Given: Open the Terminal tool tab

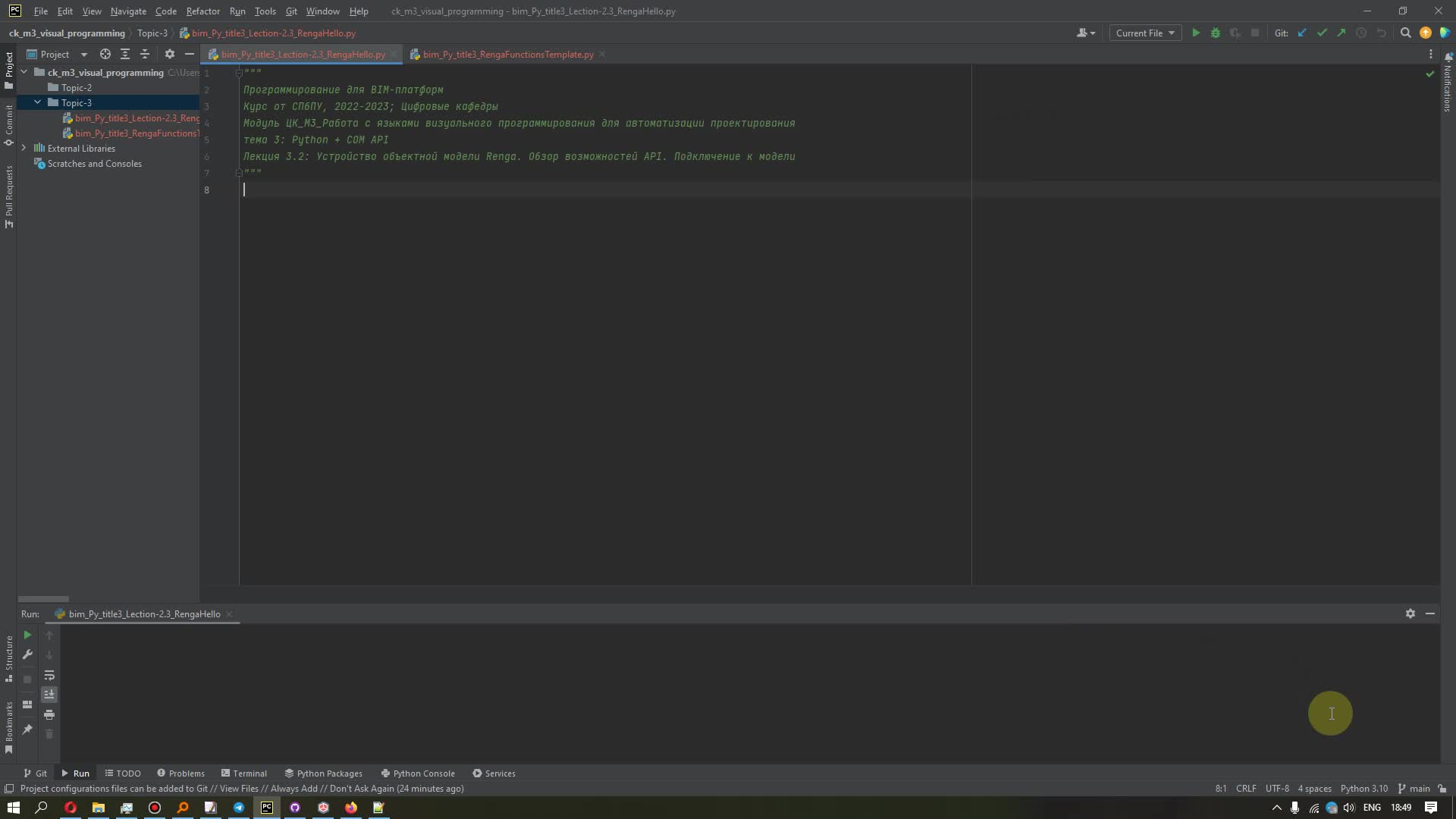Looking at the screenshot, I should click(x=244, y=773).
